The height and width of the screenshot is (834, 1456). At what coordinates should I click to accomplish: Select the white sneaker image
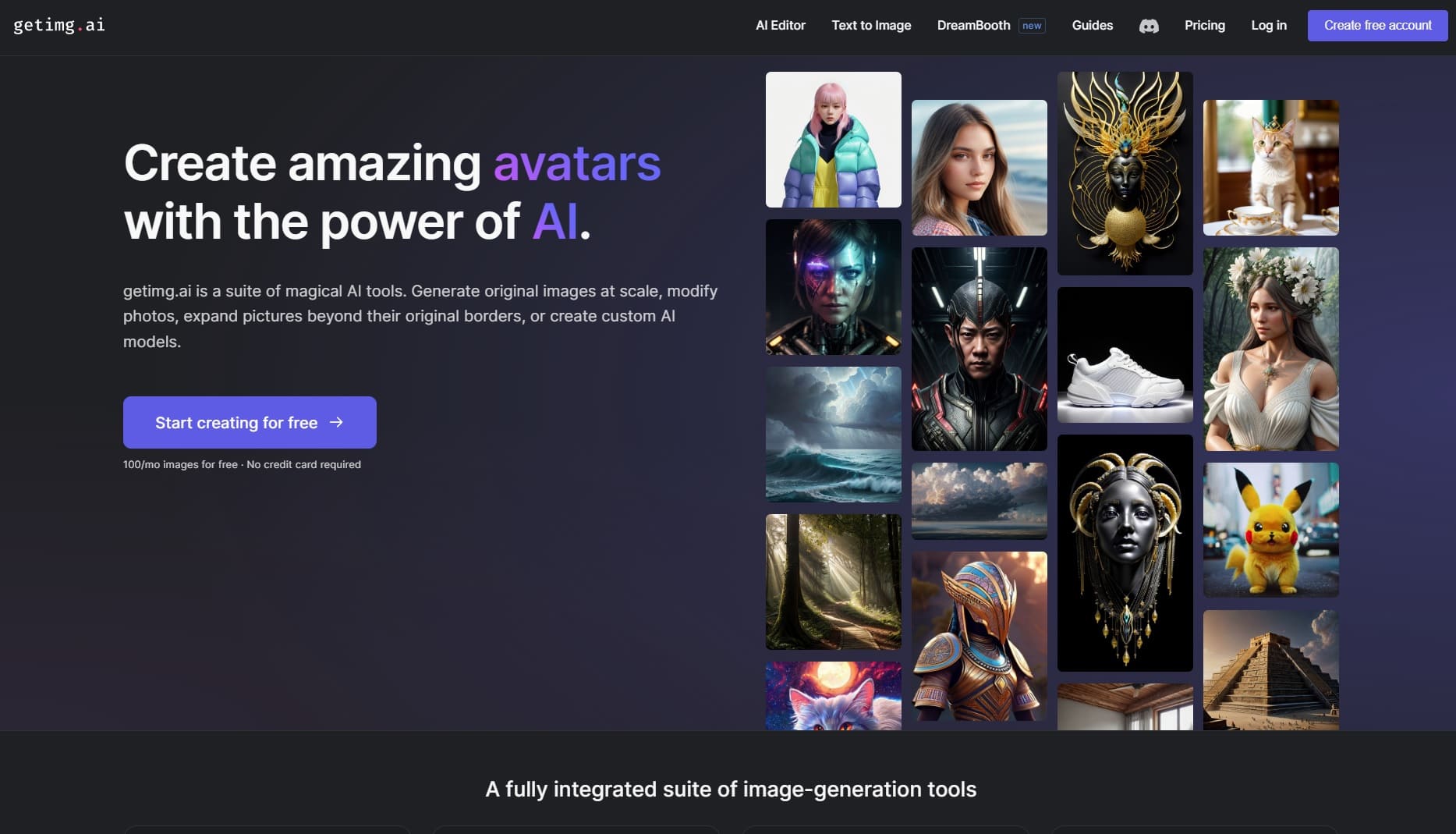click(x=1125, y=355)
